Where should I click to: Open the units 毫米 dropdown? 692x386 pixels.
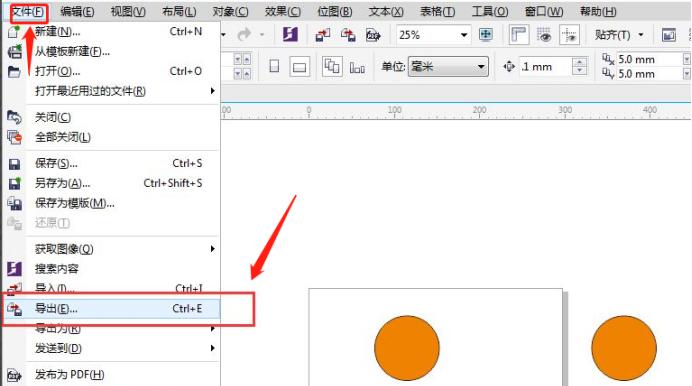pyautogui.click(x=448, y=67)
